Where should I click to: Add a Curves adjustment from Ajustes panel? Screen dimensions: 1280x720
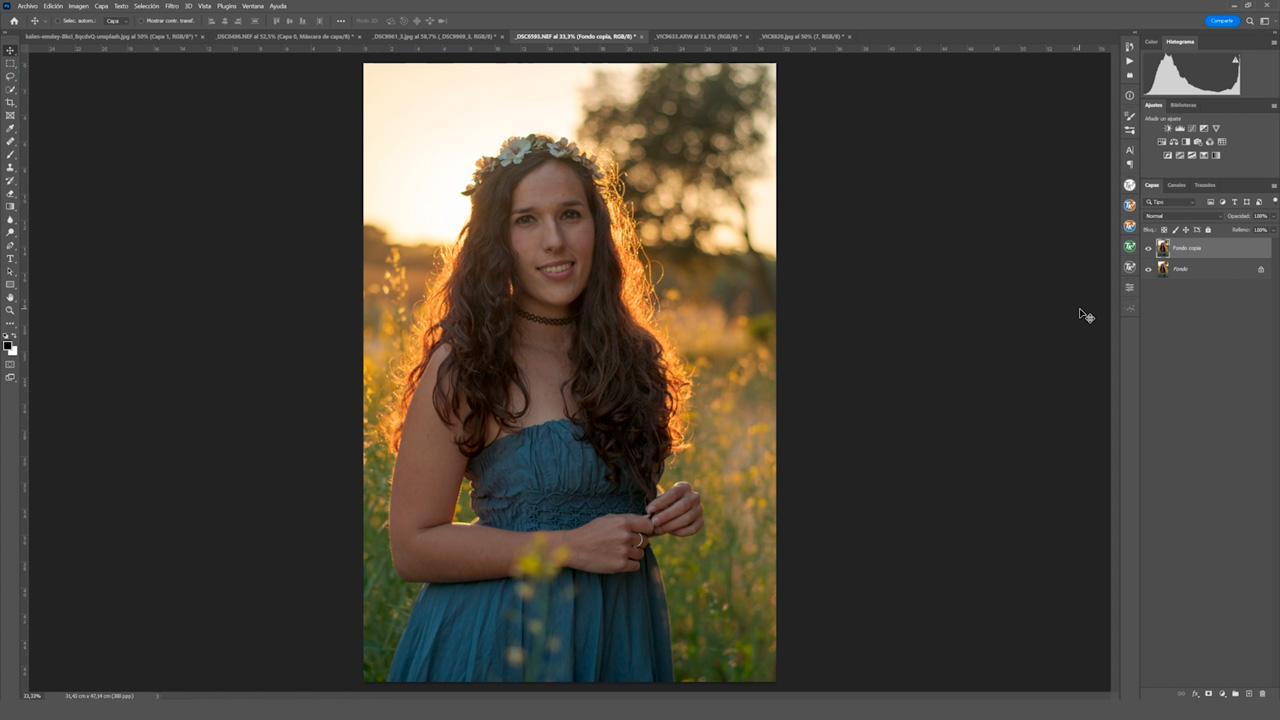(x=1192, y=128)
